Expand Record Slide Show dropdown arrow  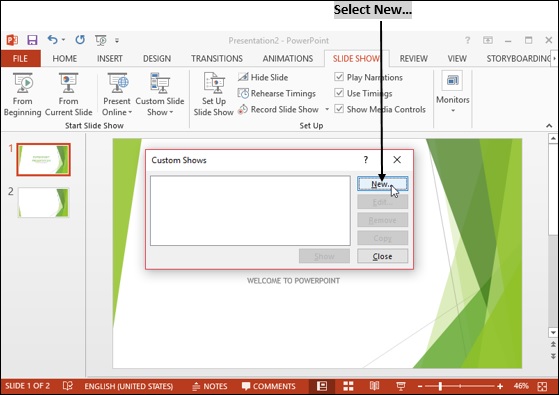(x=327, y=109)
